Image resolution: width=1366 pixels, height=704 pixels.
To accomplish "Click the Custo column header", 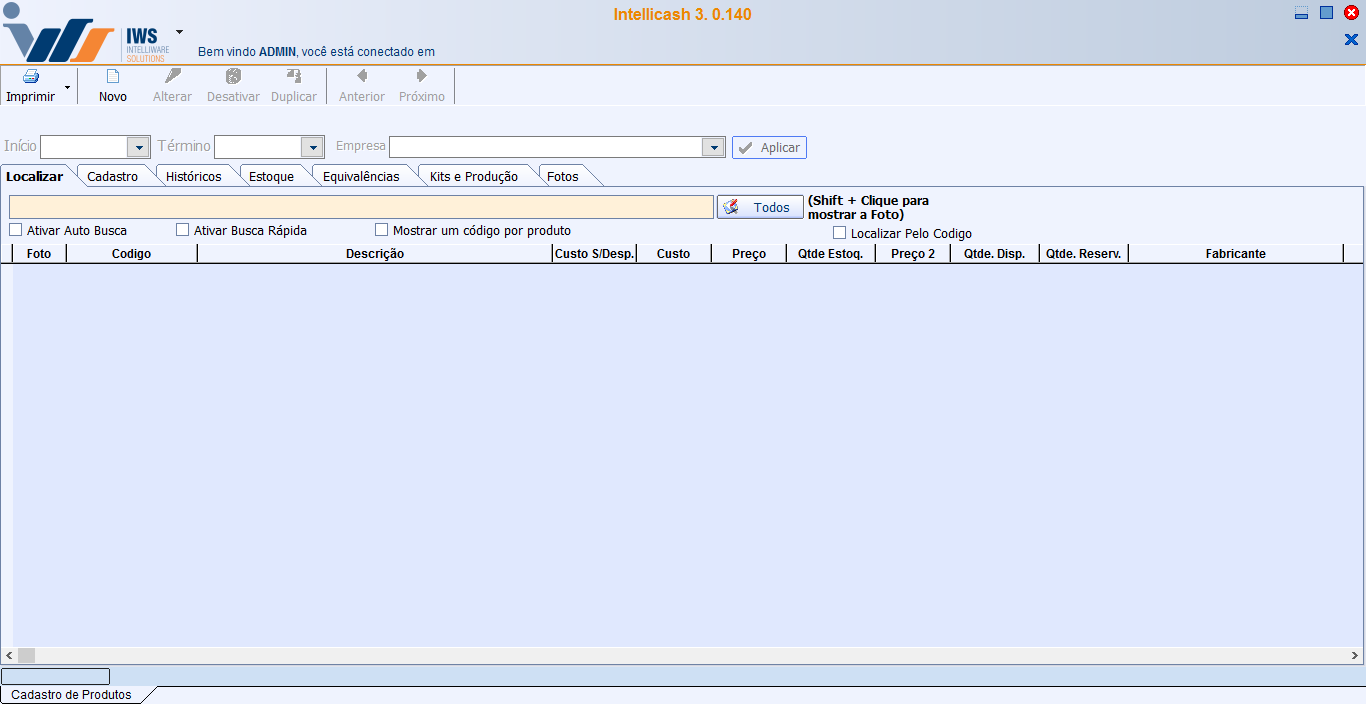I will pos(674,254).
